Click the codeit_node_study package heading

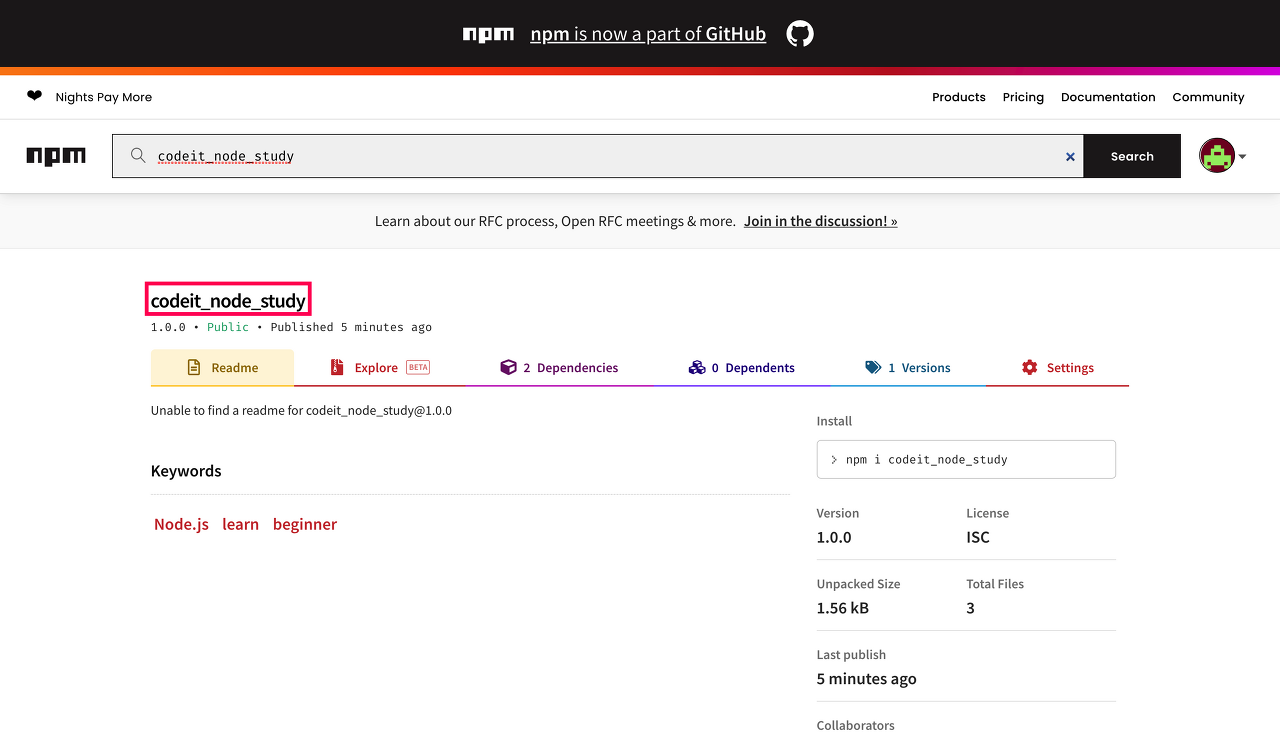coord(228,300)
